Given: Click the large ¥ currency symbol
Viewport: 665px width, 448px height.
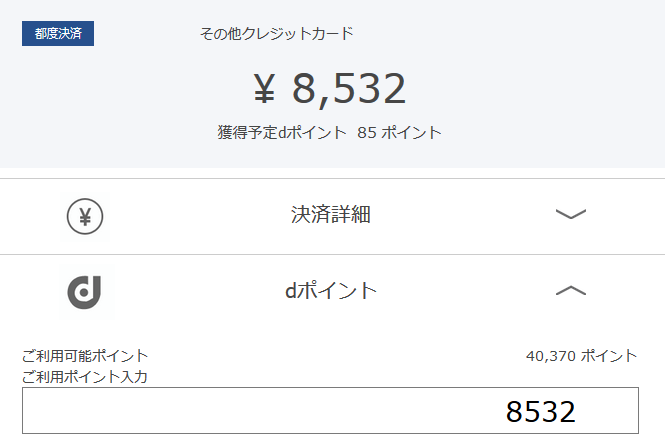Looking at the screenshot, I should point(265,88).
